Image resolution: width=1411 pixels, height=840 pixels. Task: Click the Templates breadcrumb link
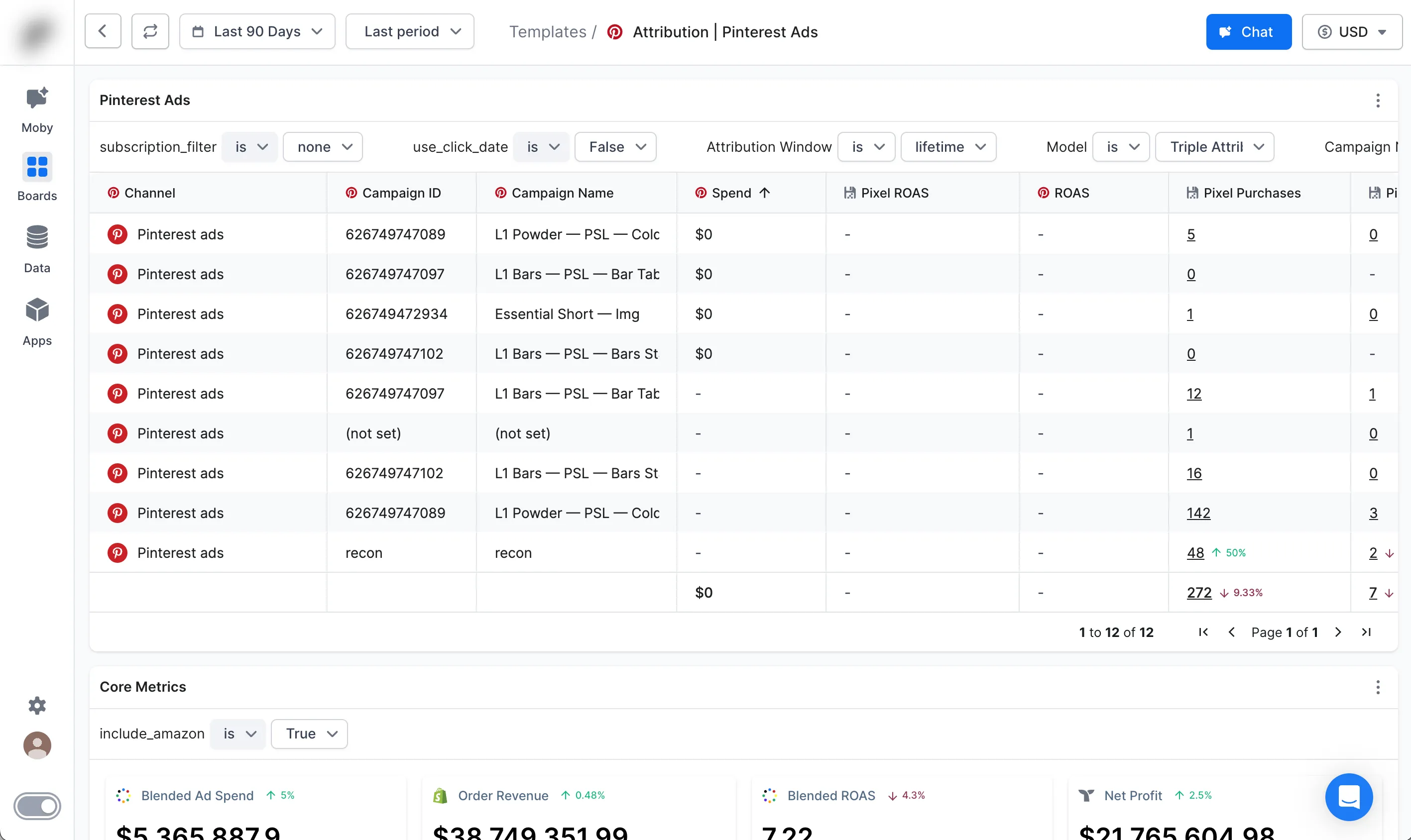pyautogui.click(x=547, y=32)
